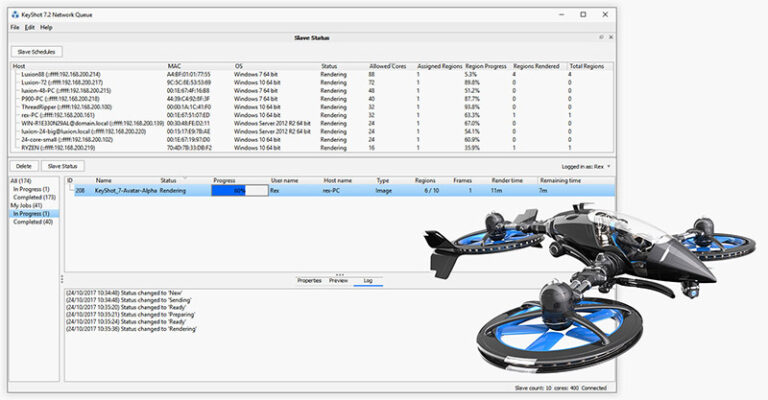
Task: Switch to the Properties tab
Action: [310, 281]
